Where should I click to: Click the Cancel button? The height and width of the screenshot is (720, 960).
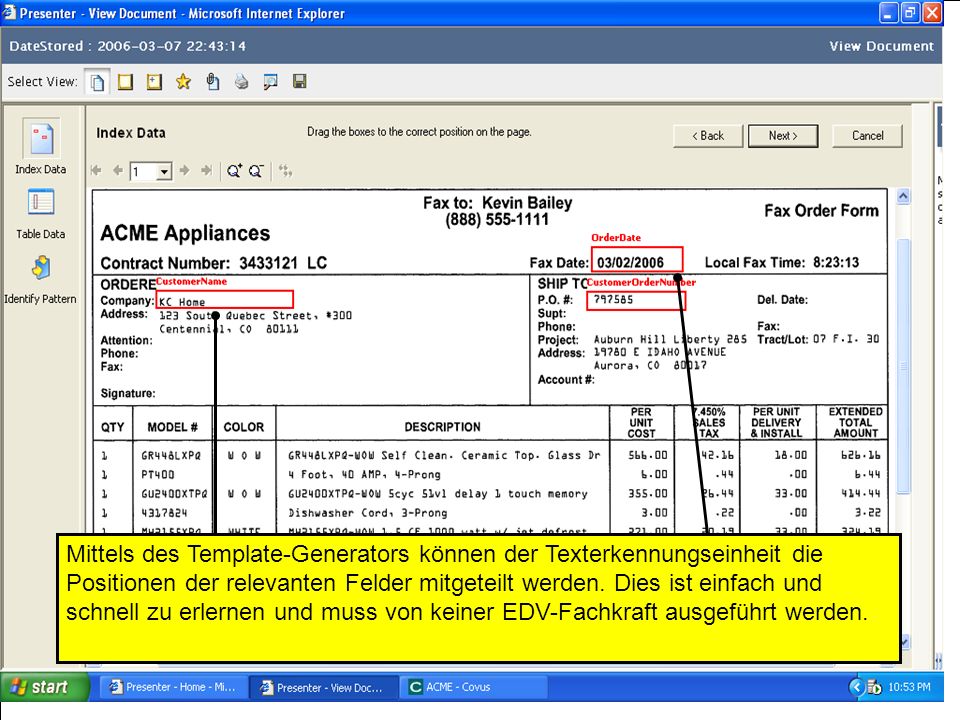click(x=867, y=136)
